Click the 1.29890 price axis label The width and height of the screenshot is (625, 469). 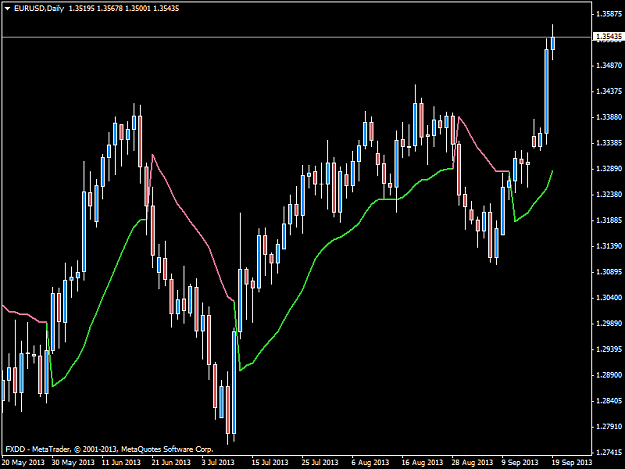click(609, 324)
